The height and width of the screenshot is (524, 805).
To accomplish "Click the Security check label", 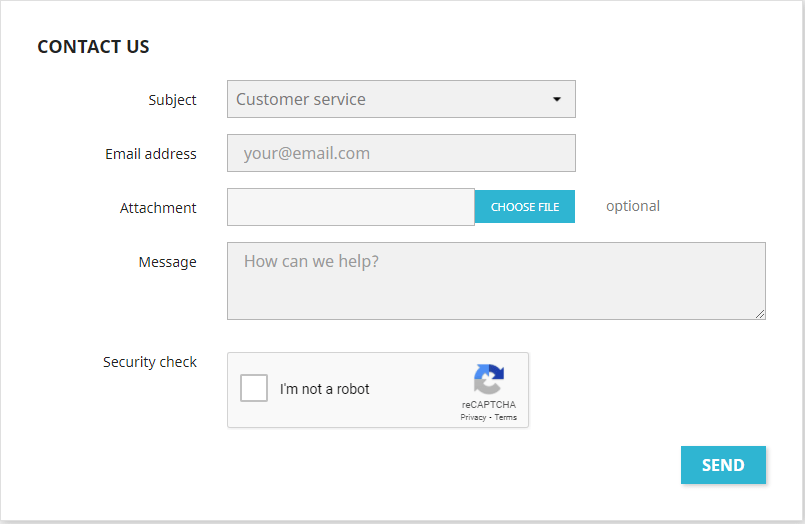I will (150, 362).
